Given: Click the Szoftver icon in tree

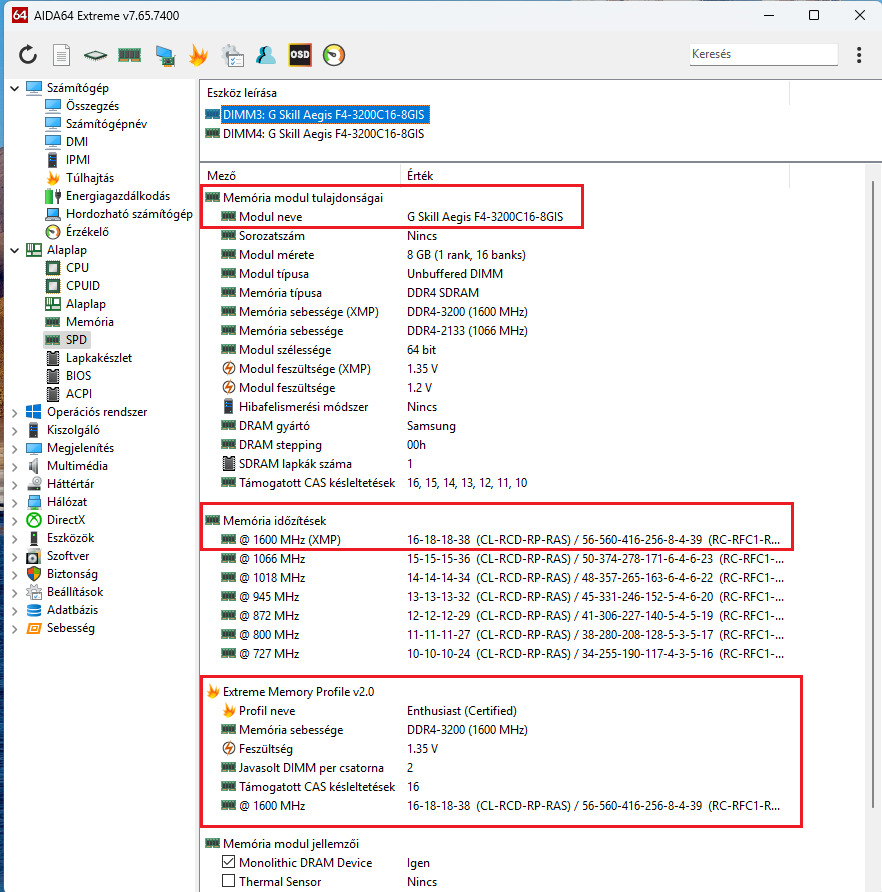Looking at the screenshot, I should point(34,556).
